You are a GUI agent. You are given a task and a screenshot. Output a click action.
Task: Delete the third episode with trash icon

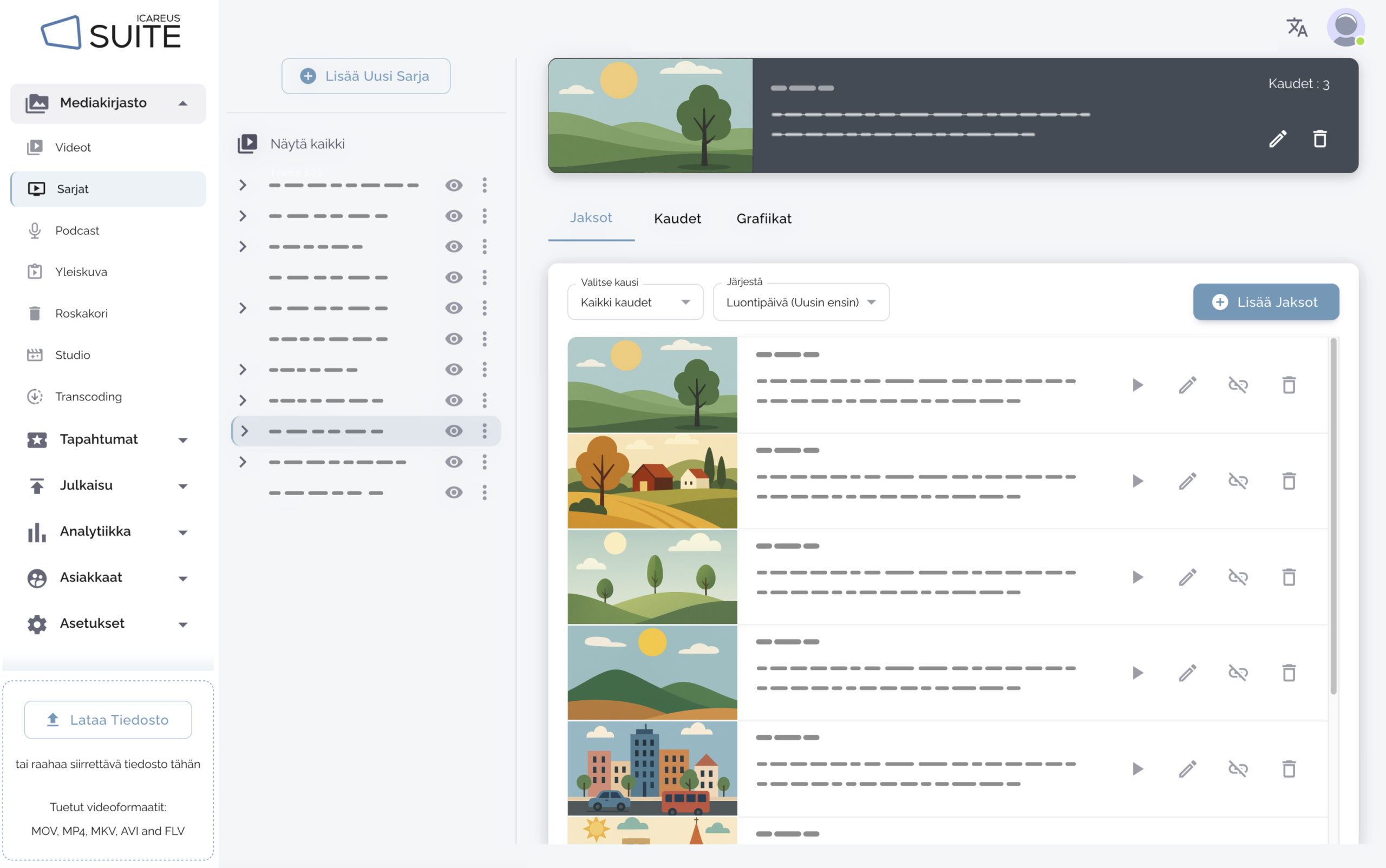[x=1289, y=577]
